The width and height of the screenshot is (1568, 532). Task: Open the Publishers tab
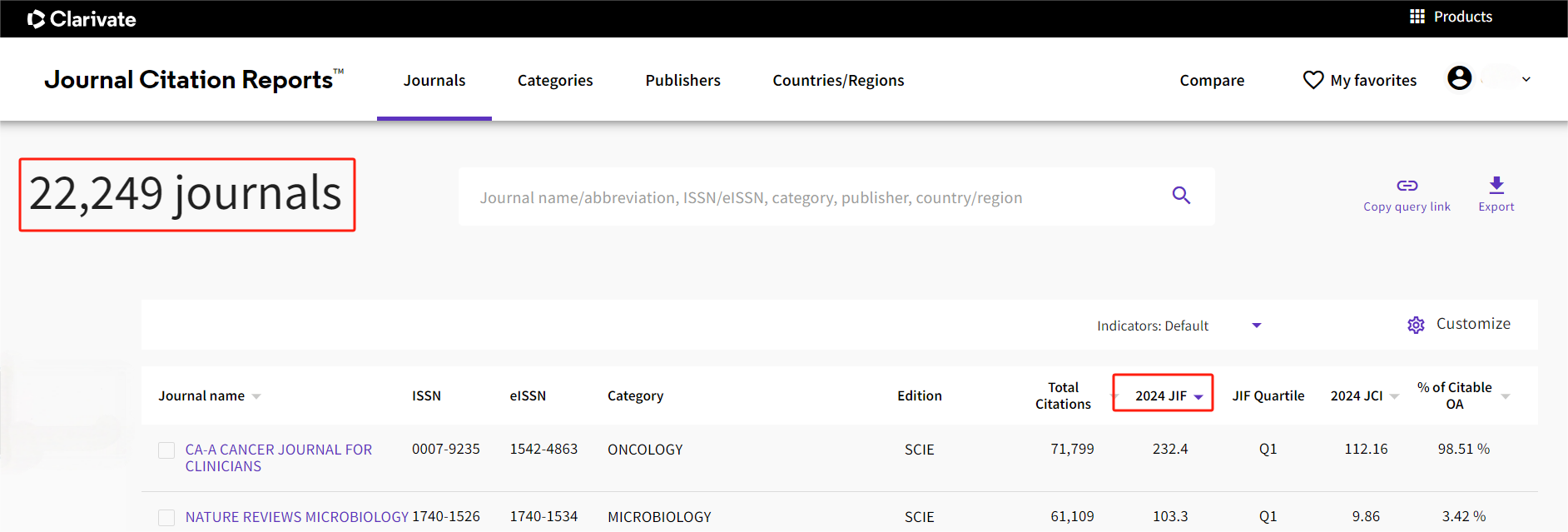[x=682, y=81]
